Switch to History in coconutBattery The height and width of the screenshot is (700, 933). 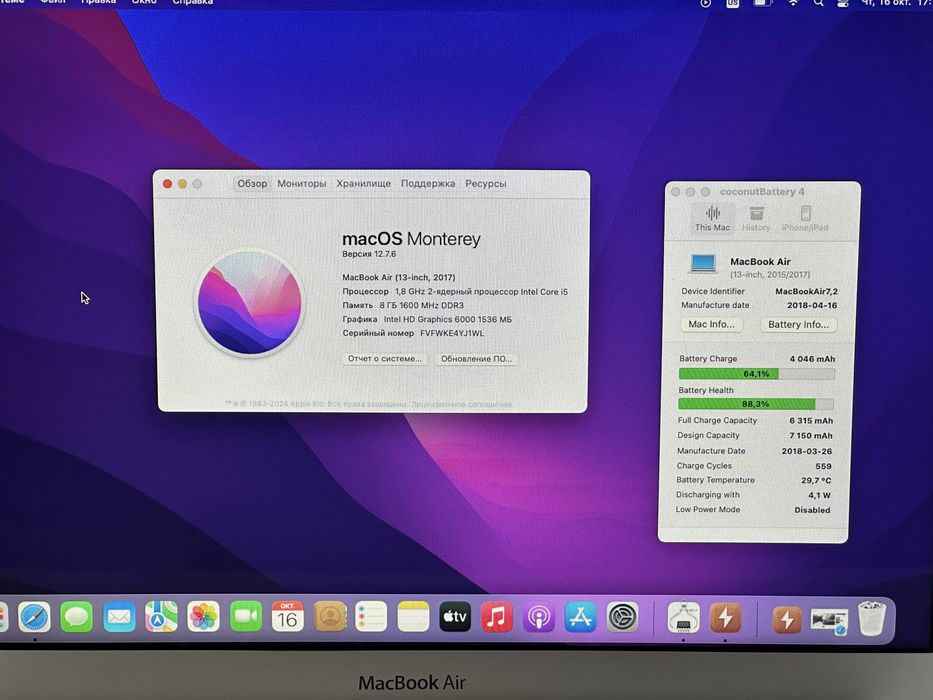coord(756,218)
